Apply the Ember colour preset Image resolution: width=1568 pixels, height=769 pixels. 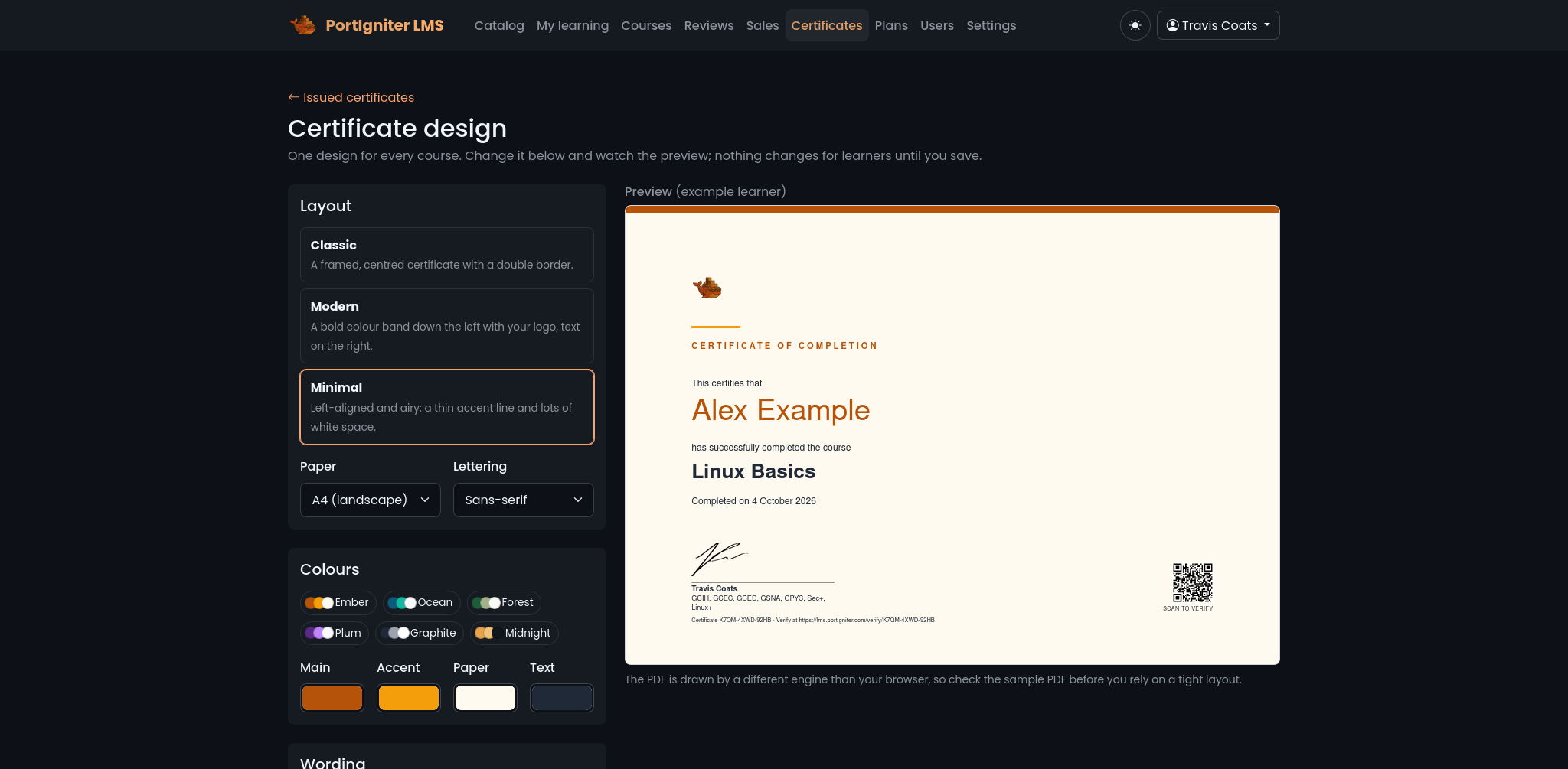click(338, 602)
